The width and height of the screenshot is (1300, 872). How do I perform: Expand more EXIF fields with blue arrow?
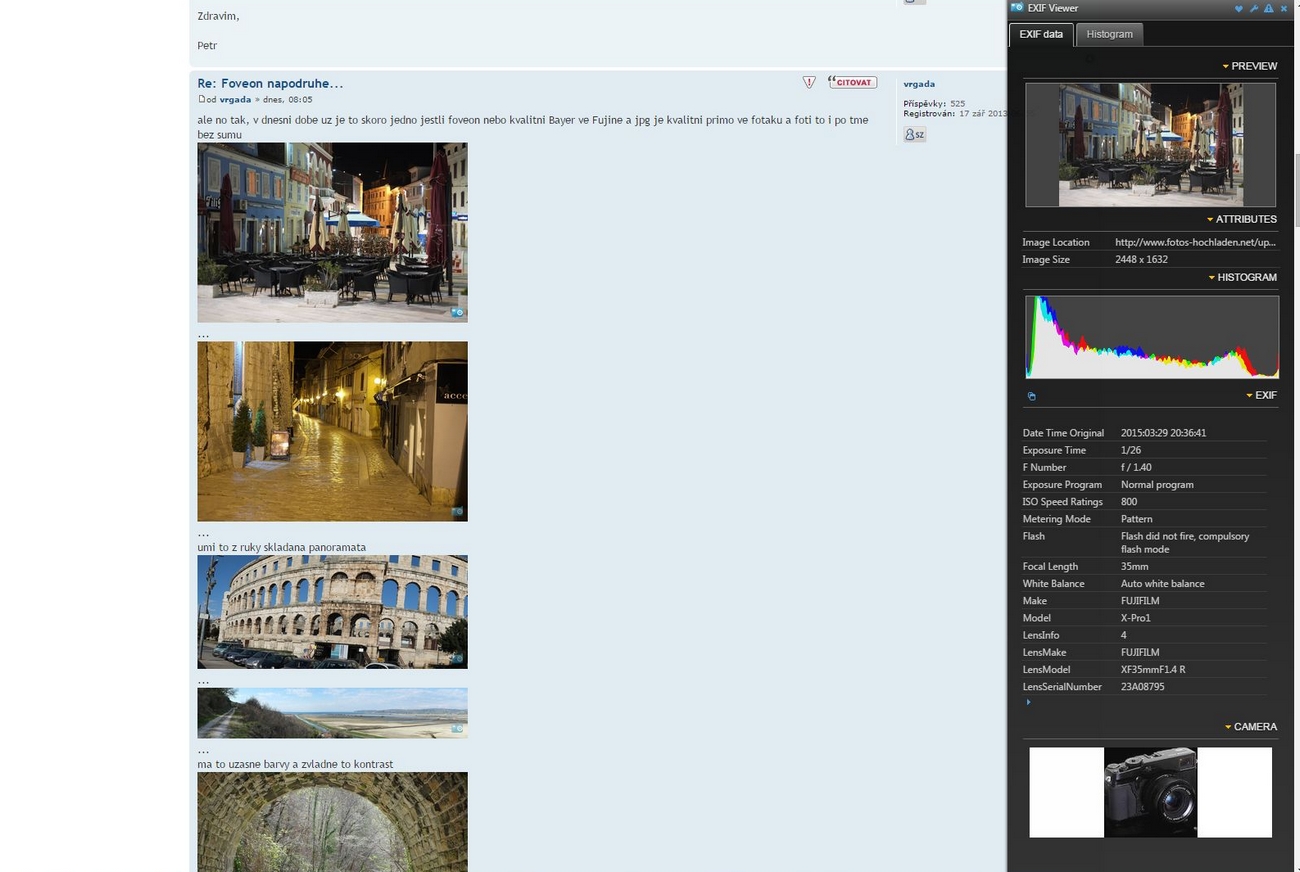coord(1028,702)
